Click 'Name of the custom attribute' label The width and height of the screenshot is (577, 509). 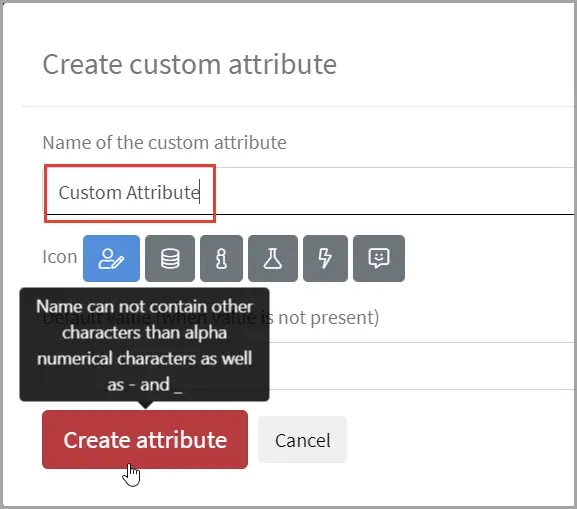pos(164,142)
